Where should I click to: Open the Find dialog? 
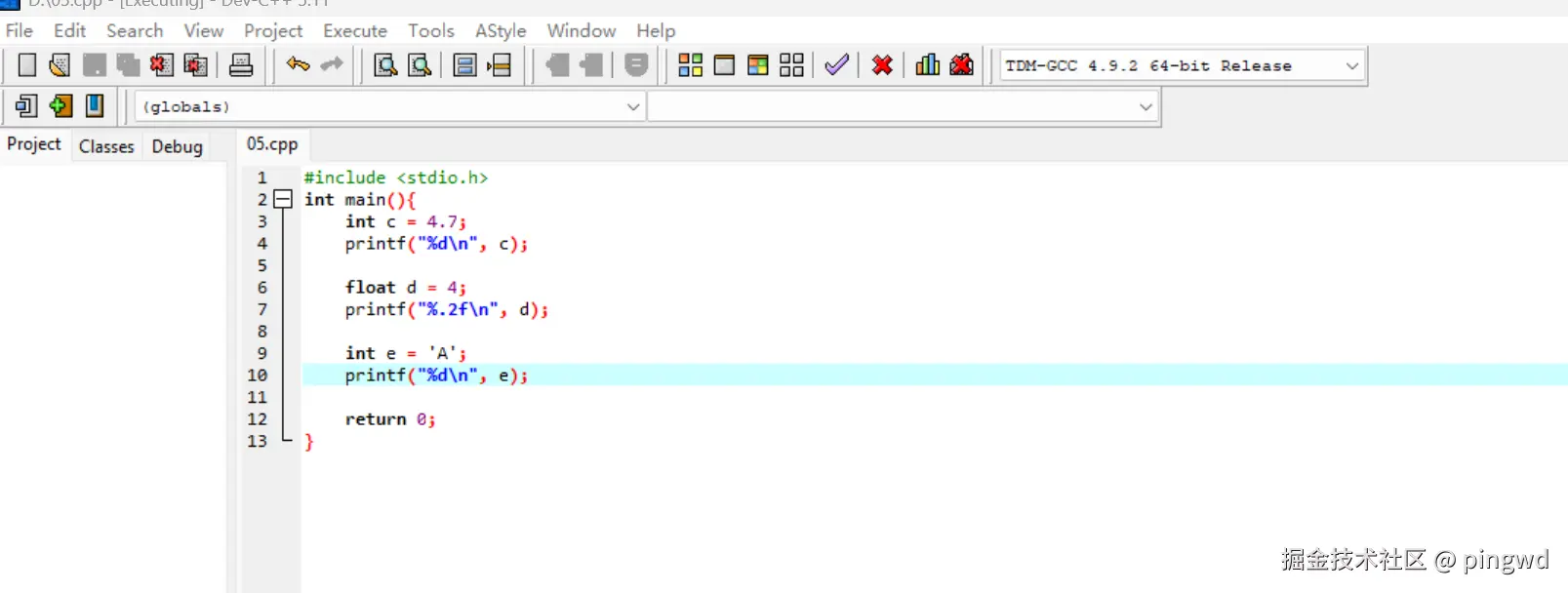pyautogui.click(x=385, y=65)
